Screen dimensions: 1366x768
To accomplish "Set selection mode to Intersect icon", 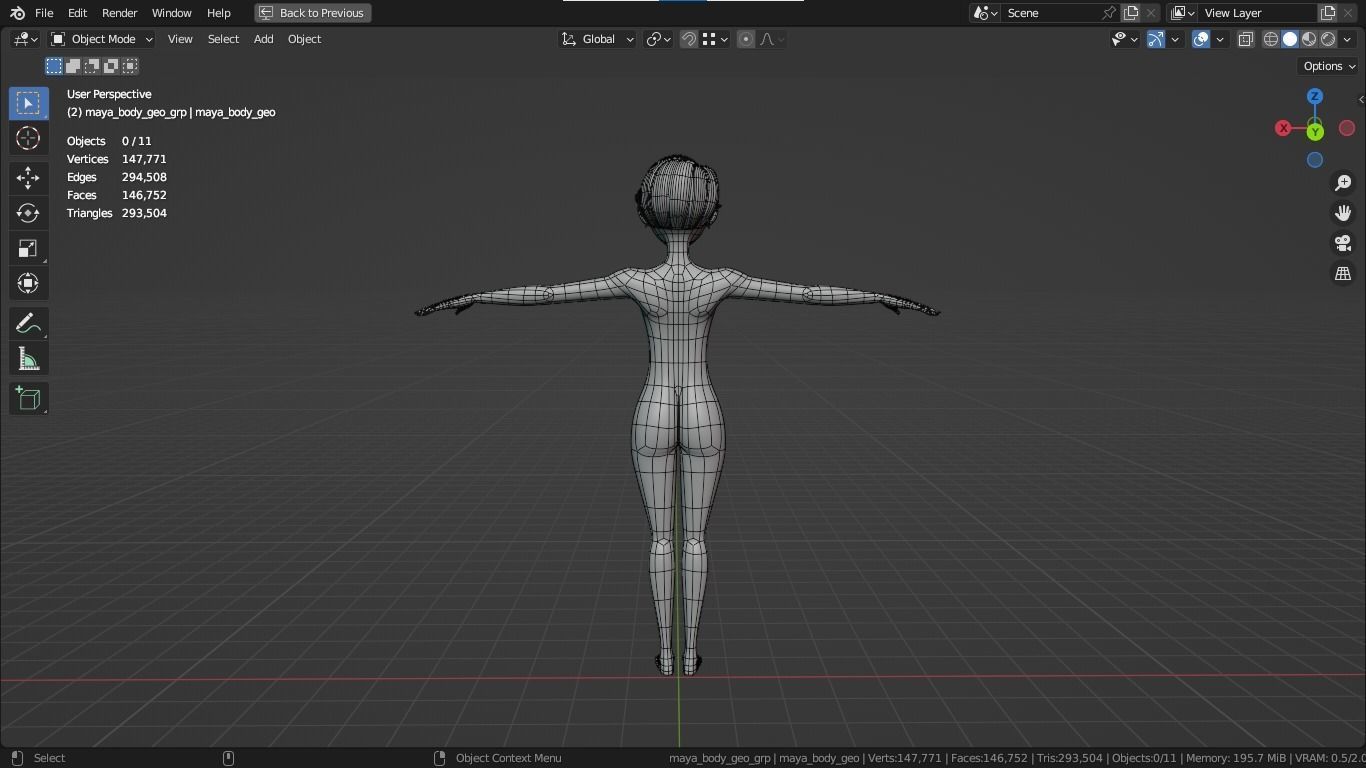I will [130, 66].
